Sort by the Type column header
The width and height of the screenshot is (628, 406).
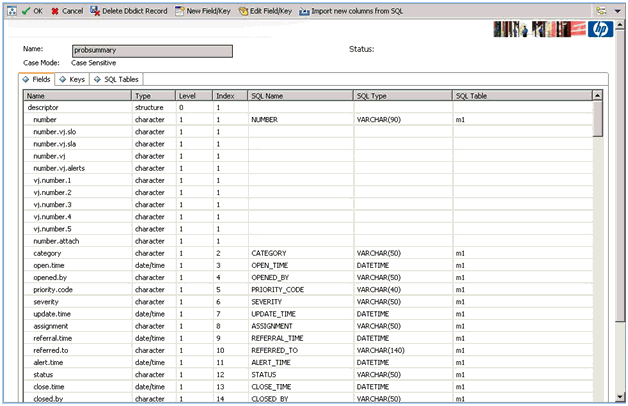click(x=154, y=96)
